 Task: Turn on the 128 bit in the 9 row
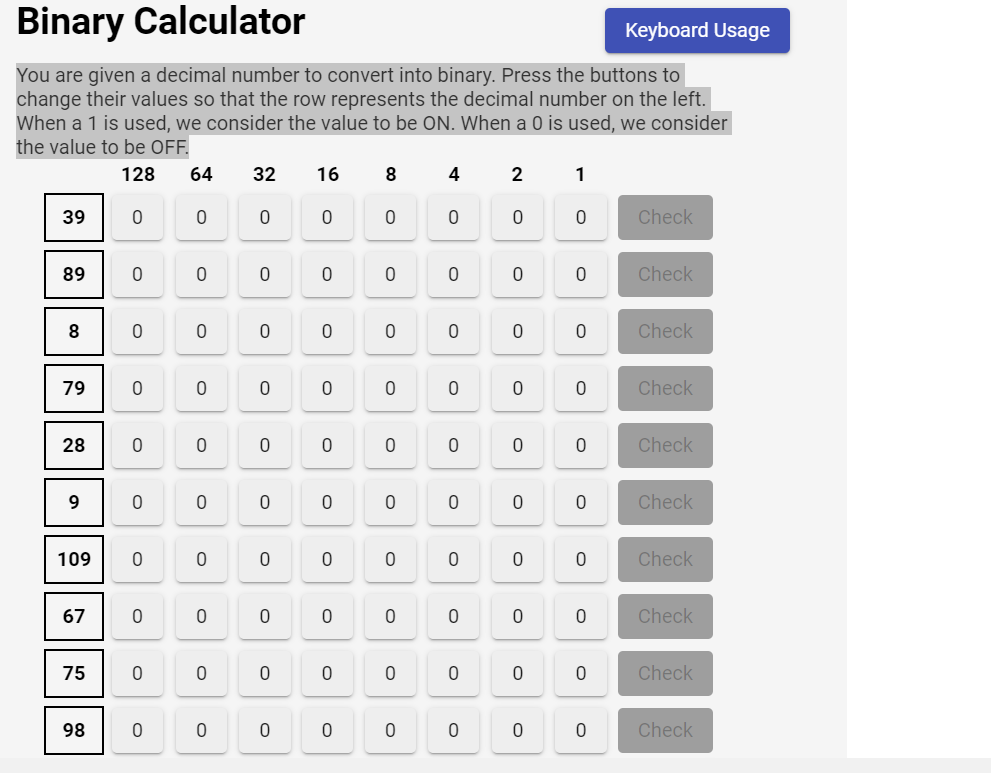point(137,502)
